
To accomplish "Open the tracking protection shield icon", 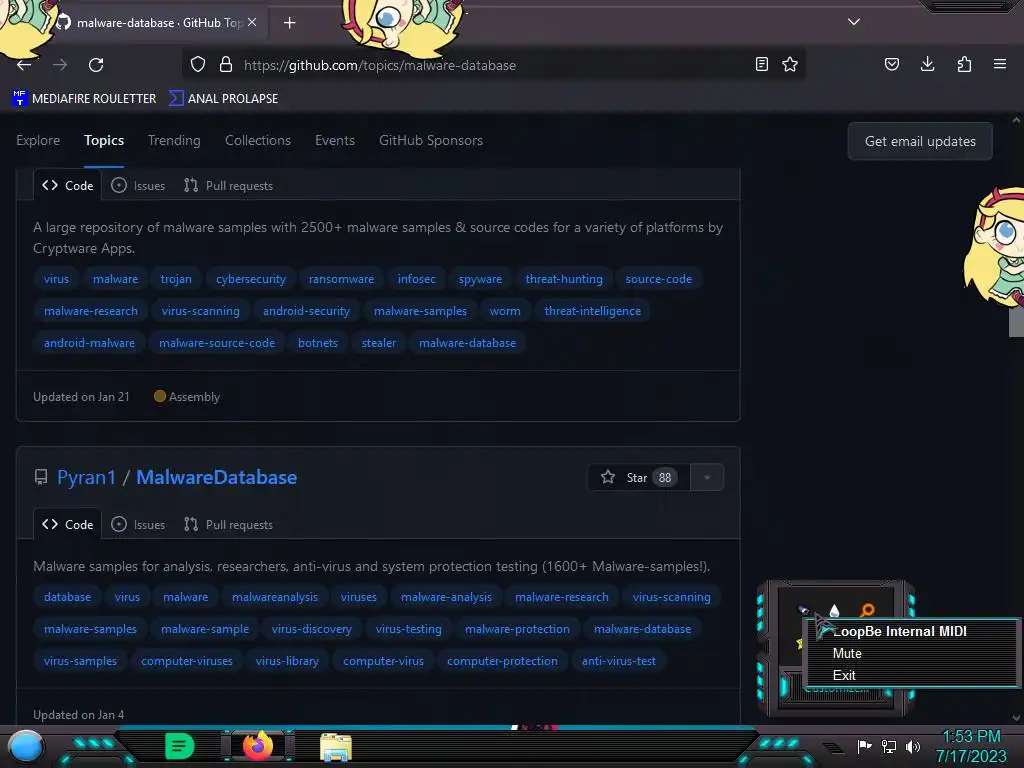I will click(x=198, y=64).
